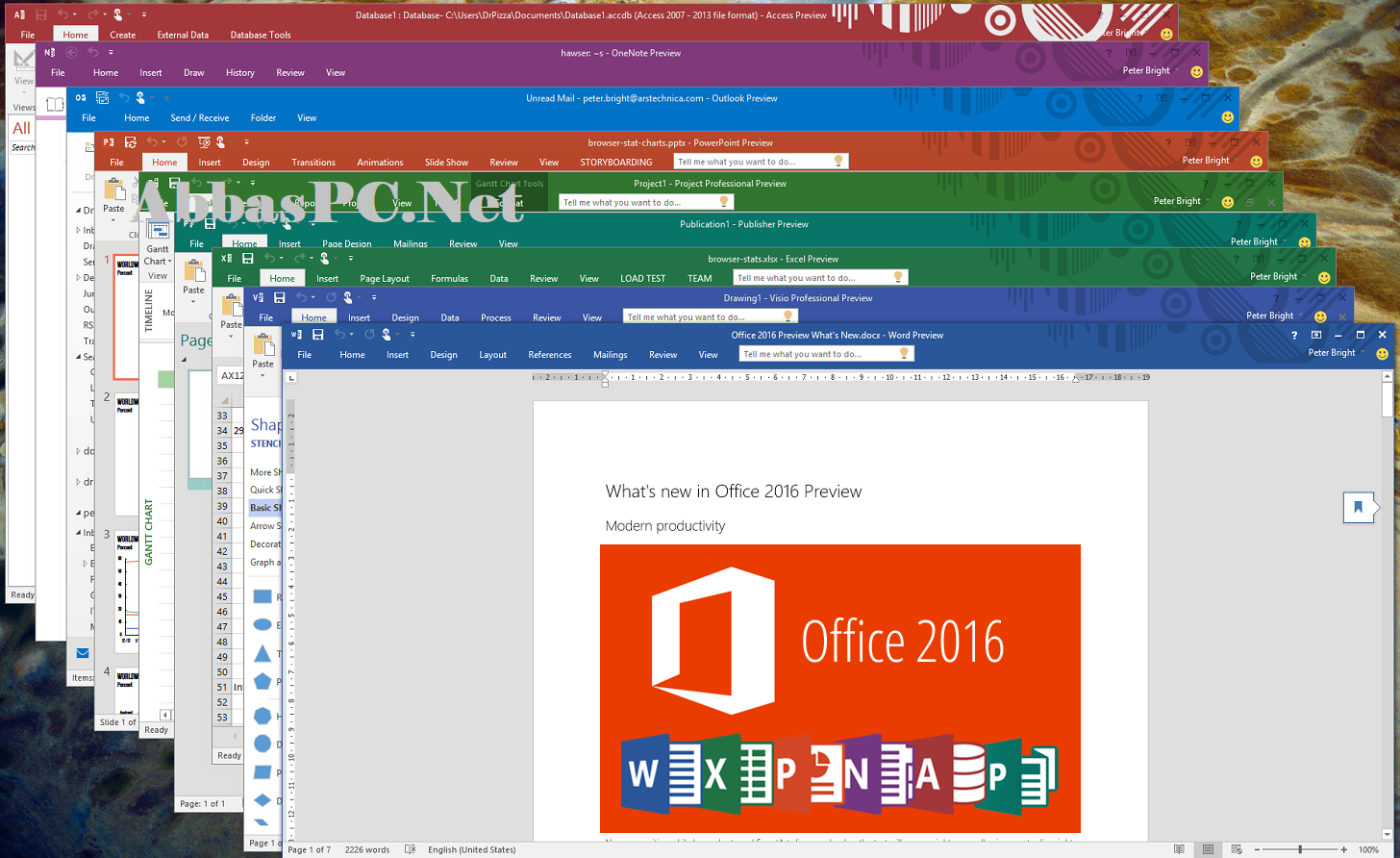Click the proofing errors icon in Word's status bar

click(x=411, y=849)
